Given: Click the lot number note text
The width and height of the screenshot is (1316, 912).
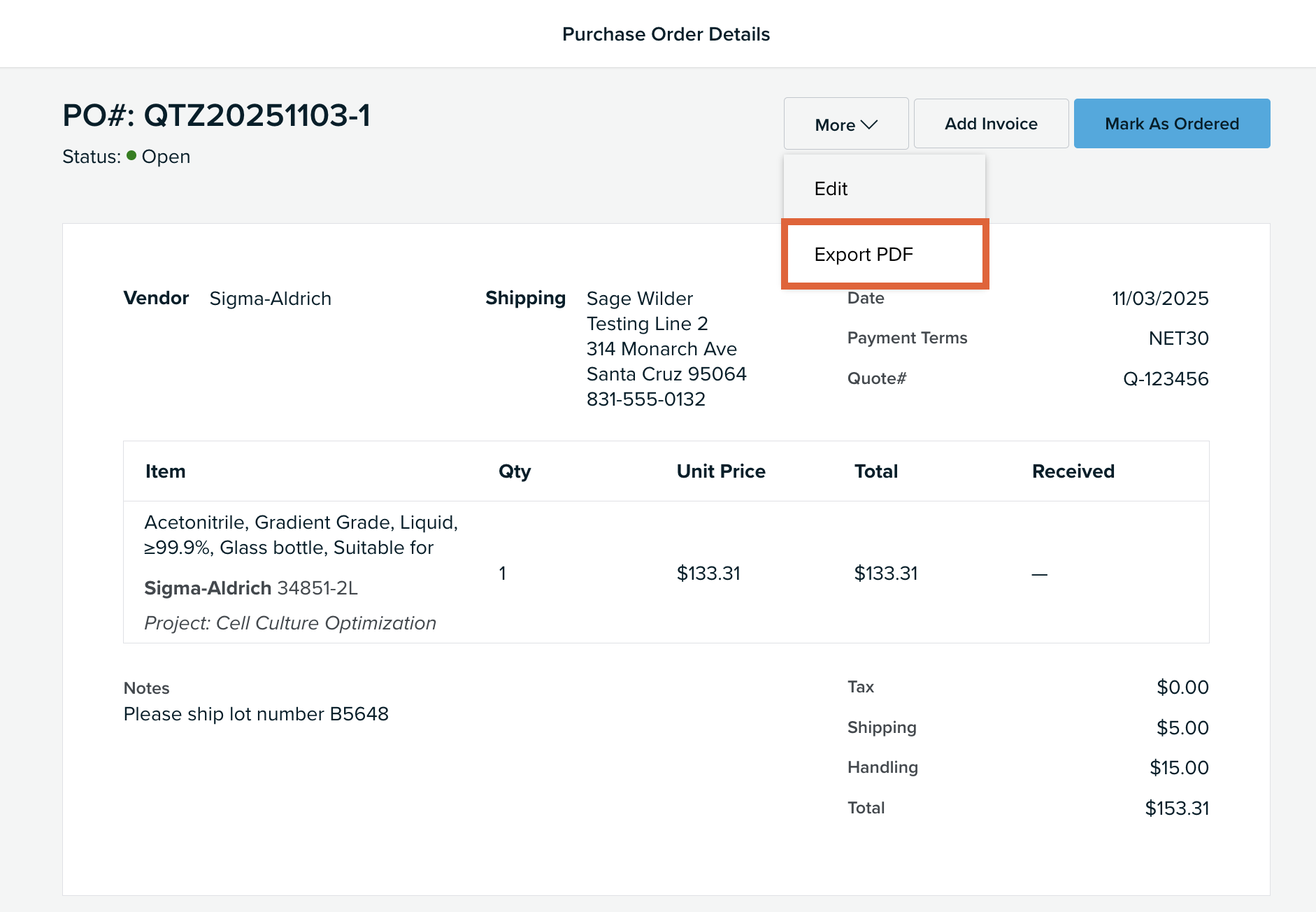Looking at the screenshot, I should [x=256, y=714].
